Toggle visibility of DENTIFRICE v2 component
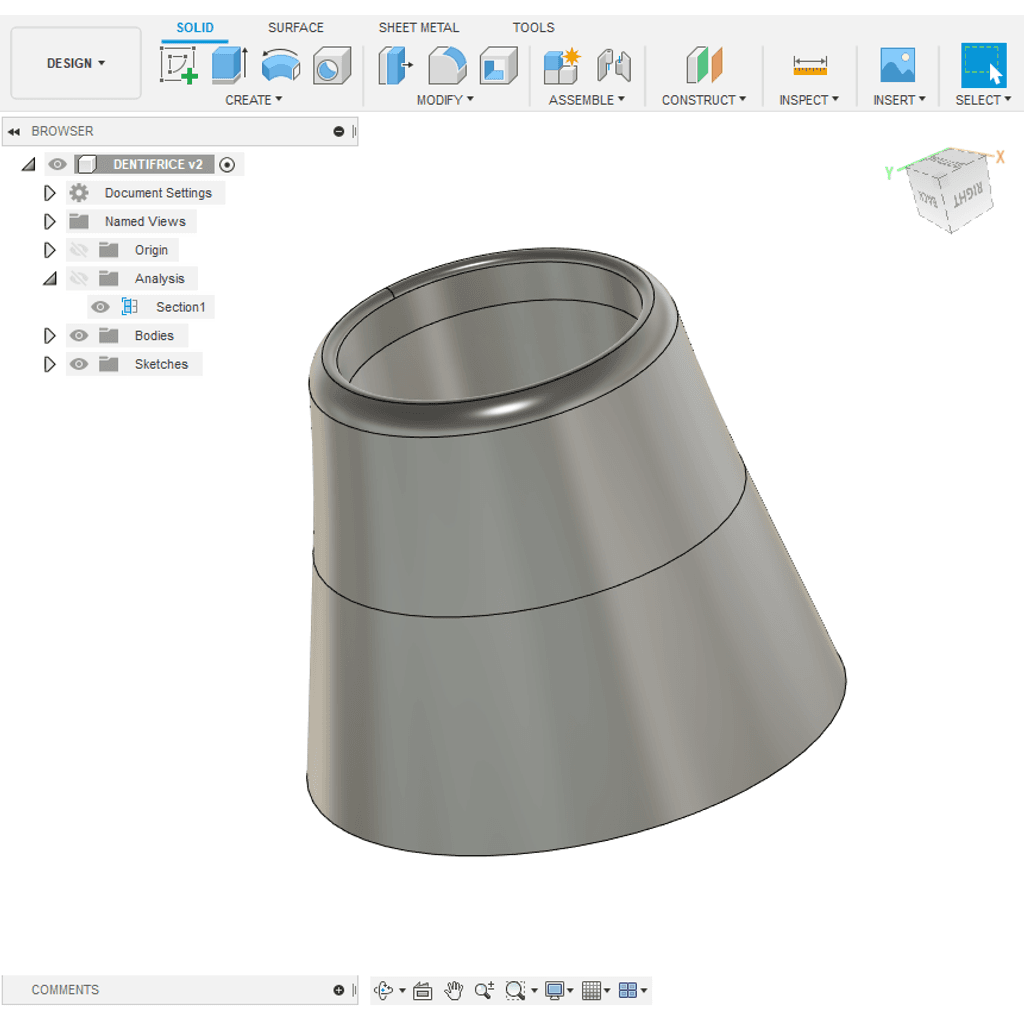The height and width of the screenshot is (1024, 1024). coord(57,164)
